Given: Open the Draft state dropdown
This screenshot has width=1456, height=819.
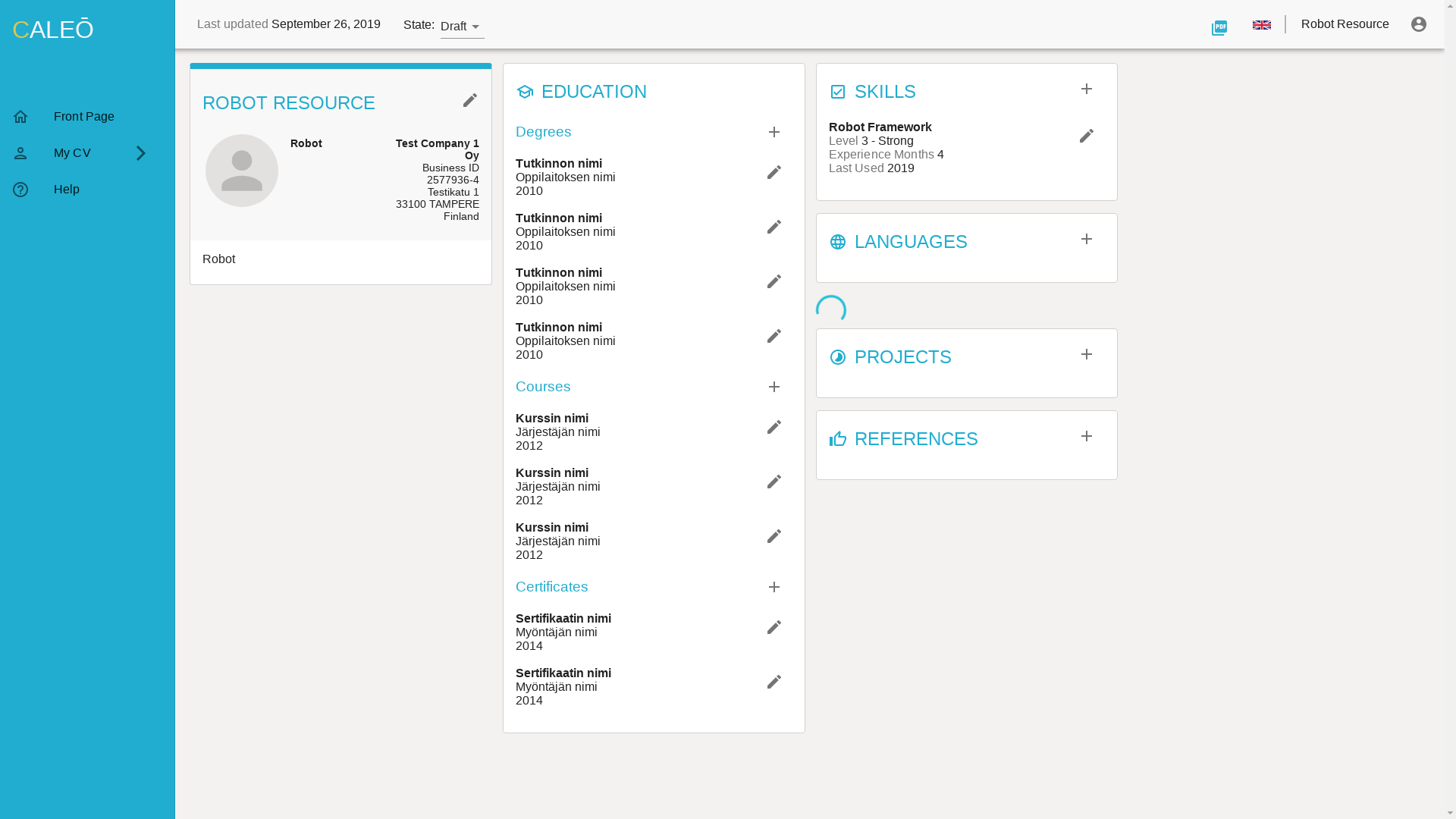Looking at the screenshot, I should [462, 27].
